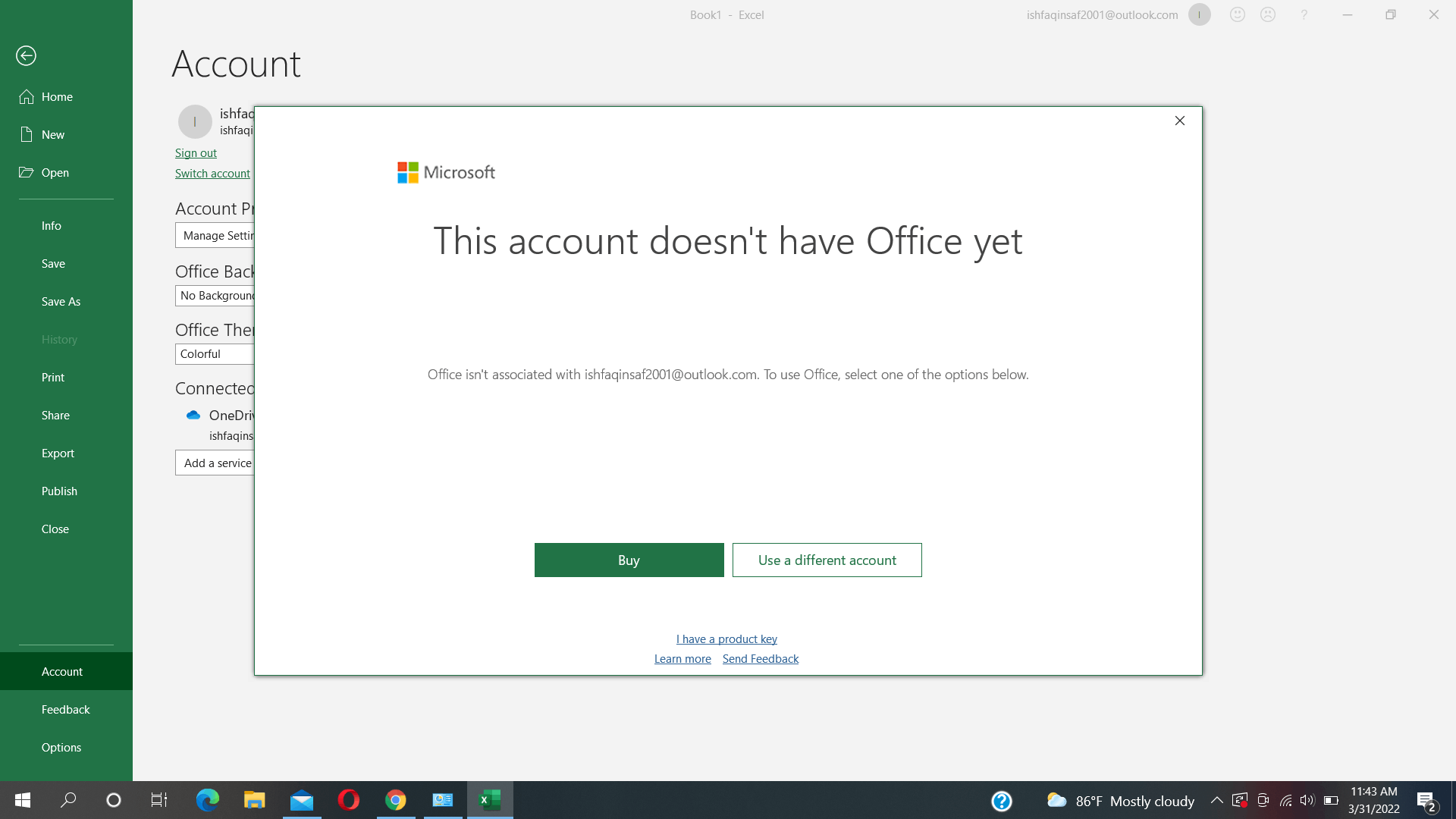Open the Manage Settings dropdown
This screenshot has width=1456, height=819.
point(215,235)
